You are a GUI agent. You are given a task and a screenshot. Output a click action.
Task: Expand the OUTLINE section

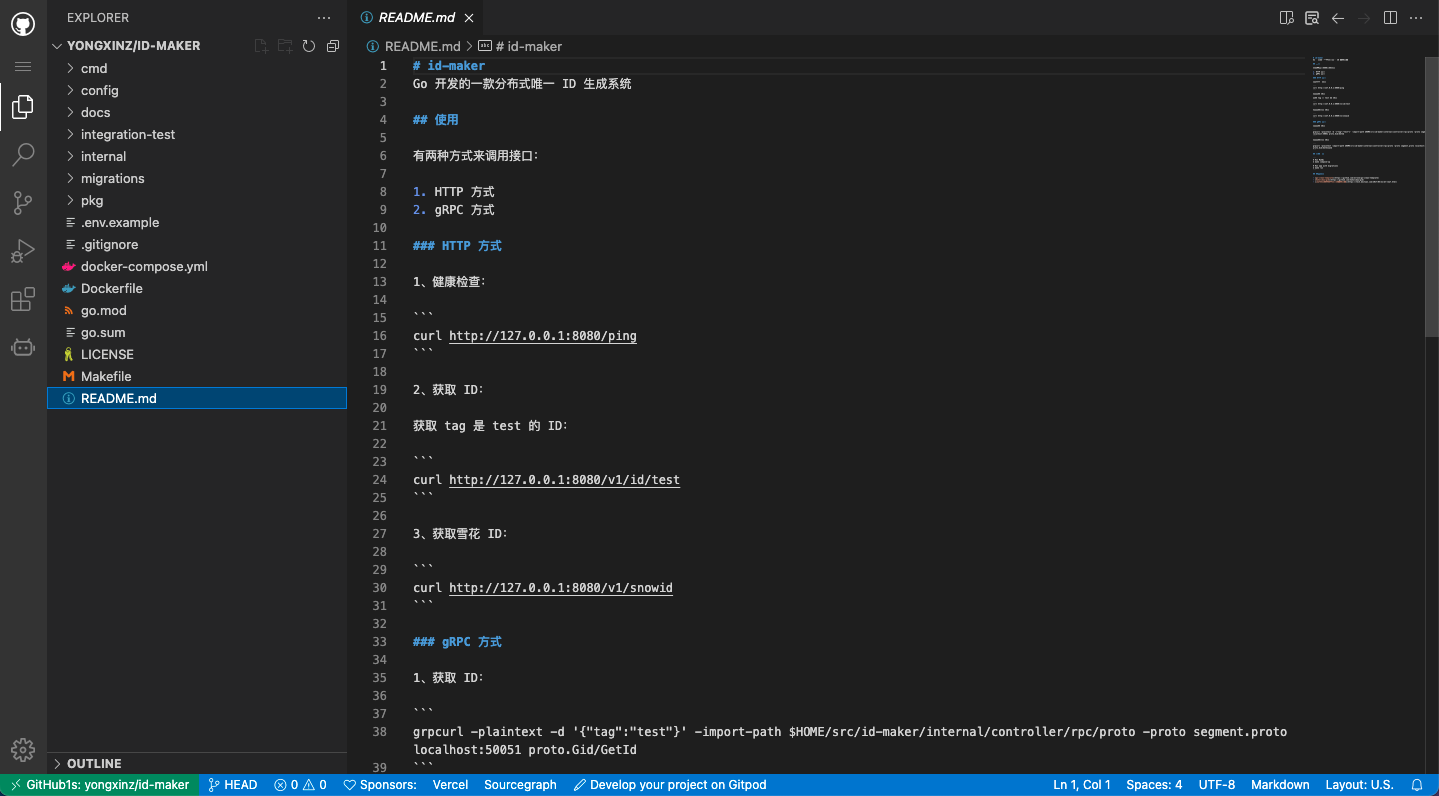tap(94, 763)
